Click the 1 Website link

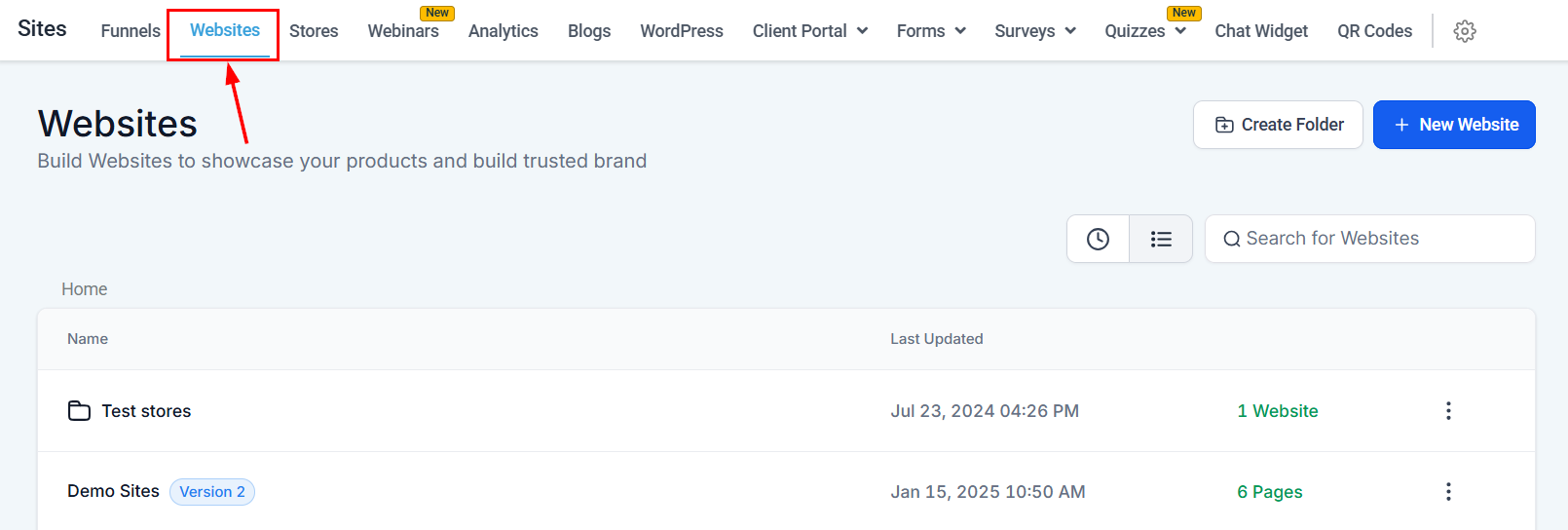pos(1278,411)
